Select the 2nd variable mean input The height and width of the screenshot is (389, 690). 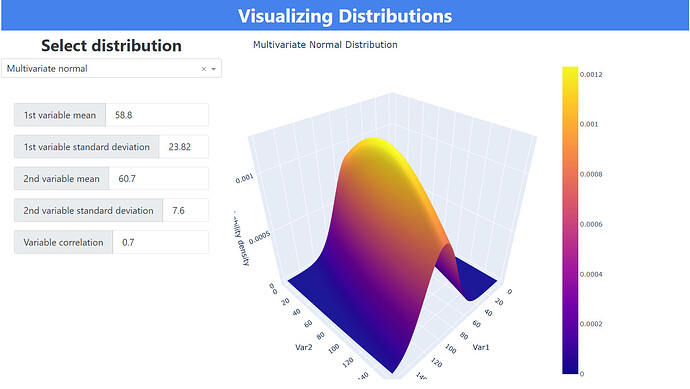pos(158,179)
